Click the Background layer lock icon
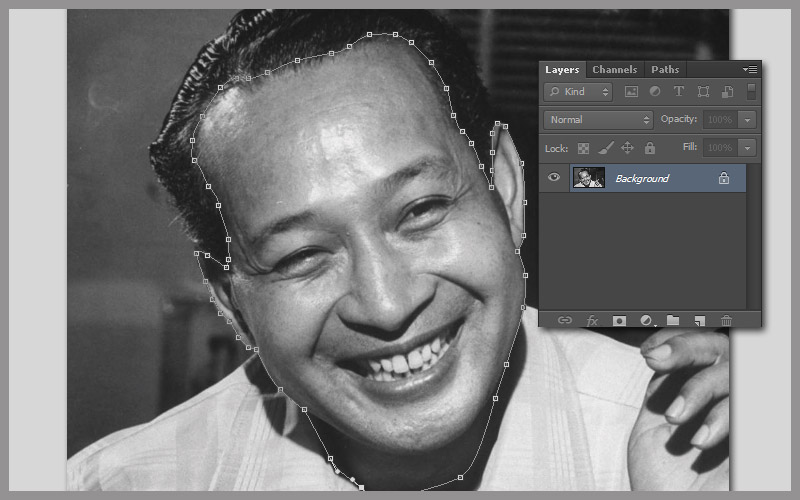The image size is (800, 500). 723,178
